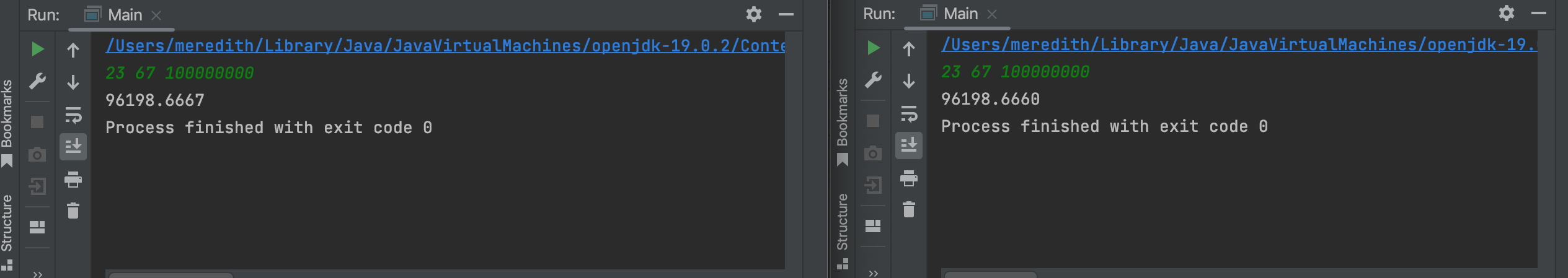Toggle soft-wrap in left console
The height and width of the screenshot is (278, 1568).
click(x=73, y=115)
